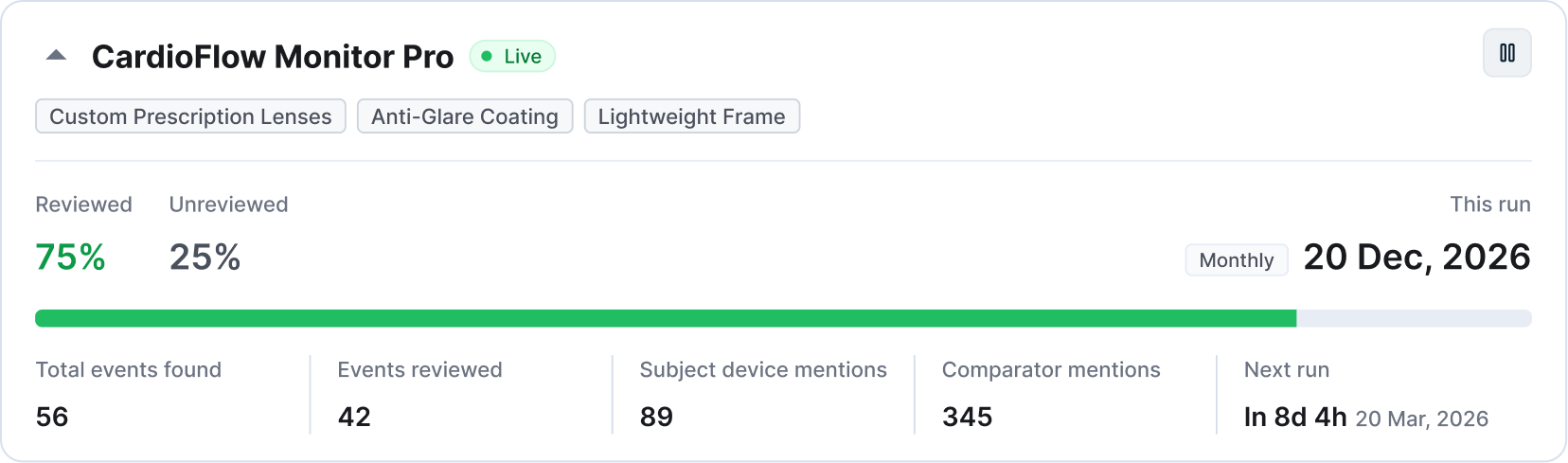
Task: Open the Total events found count 56
Action: [x=52, y=417]
